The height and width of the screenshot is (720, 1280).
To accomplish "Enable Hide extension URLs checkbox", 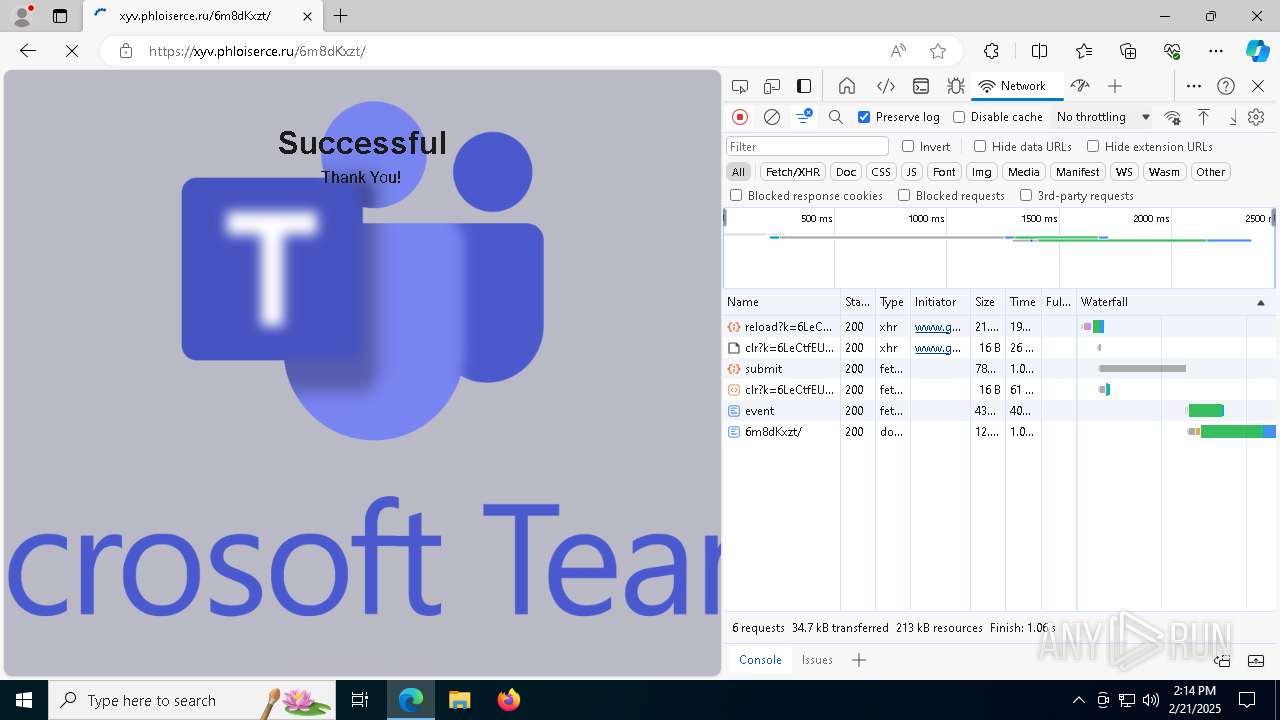I will [x=1093, y=146].
